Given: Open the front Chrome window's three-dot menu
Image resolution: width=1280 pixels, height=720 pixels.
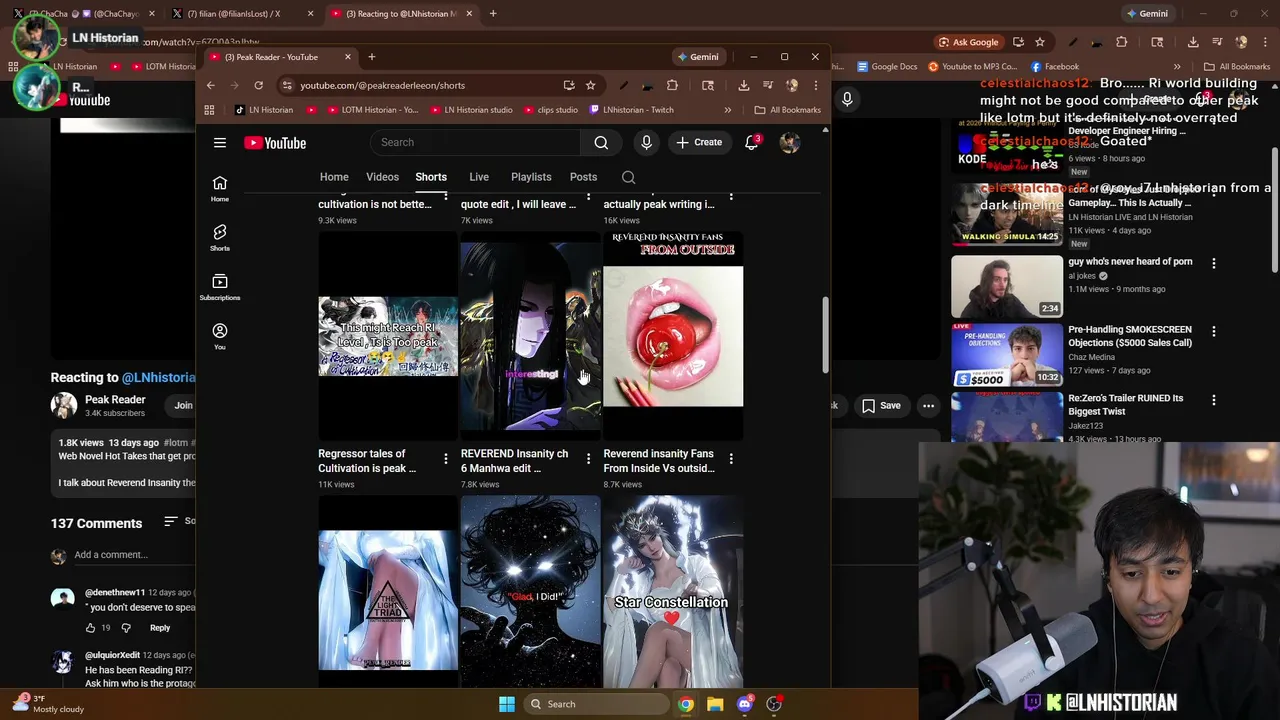Looking at the screenshot, I should [815, 85].
